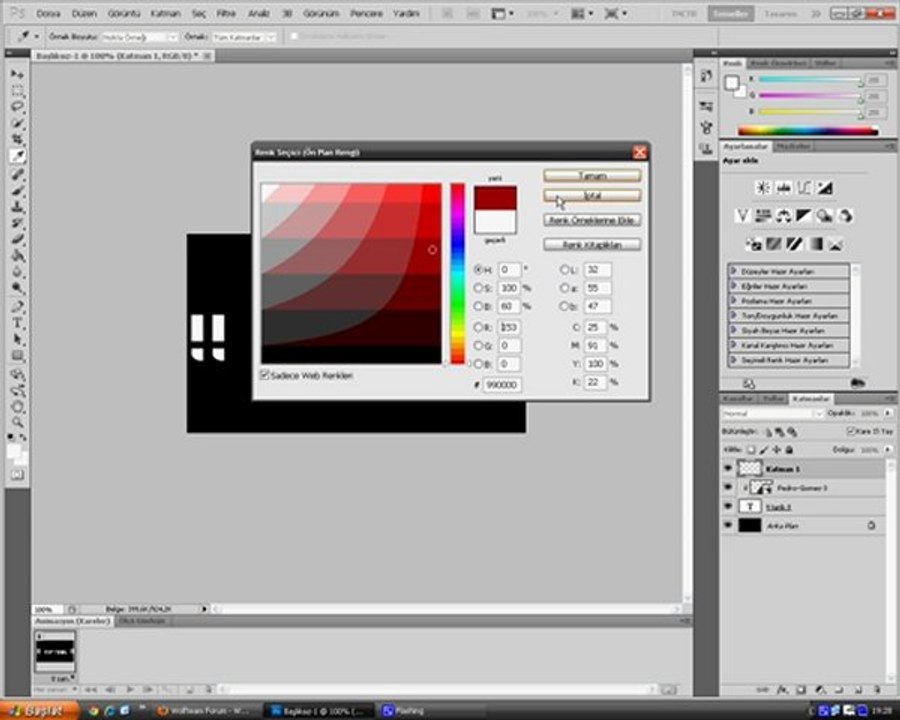Select the Move tool in the toolbox
The image size is (900, 720).
17,74
